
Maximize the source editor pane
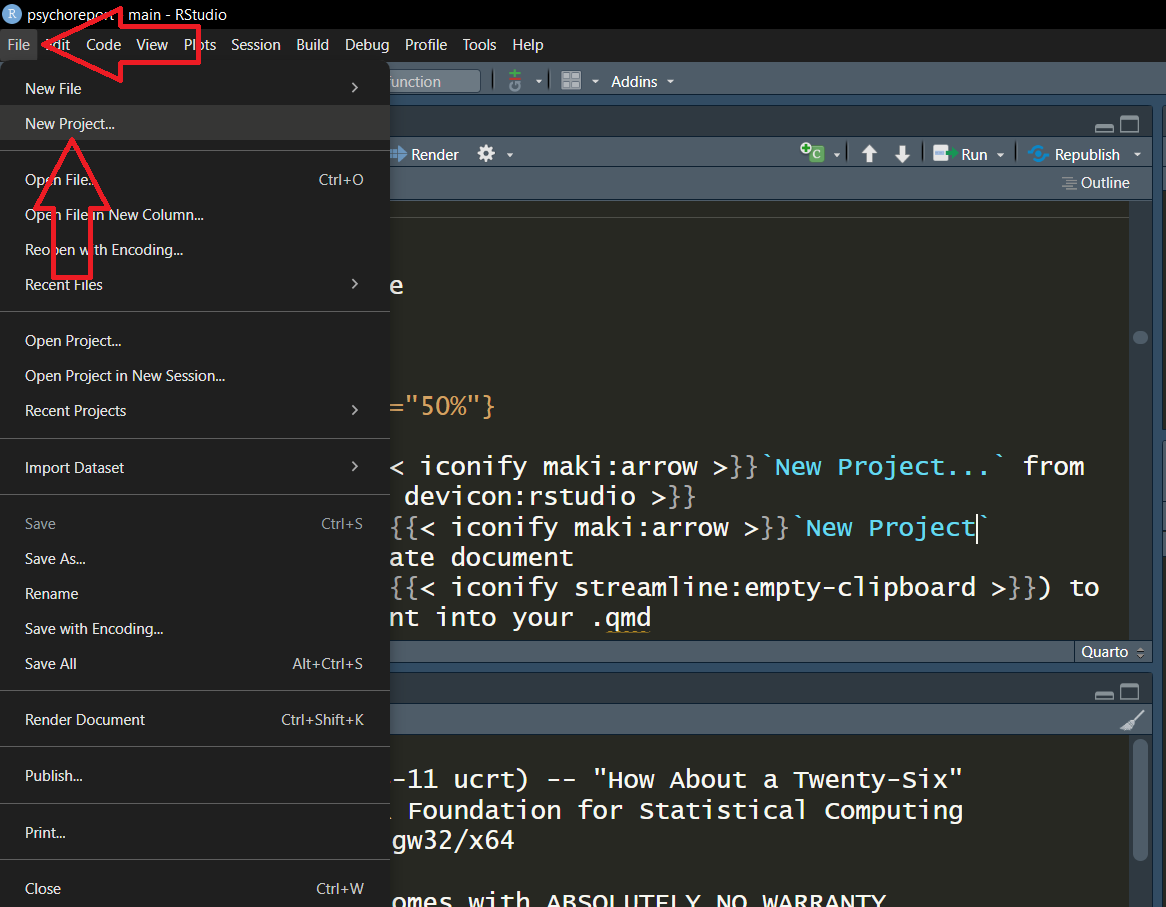tap(1129, 125)
